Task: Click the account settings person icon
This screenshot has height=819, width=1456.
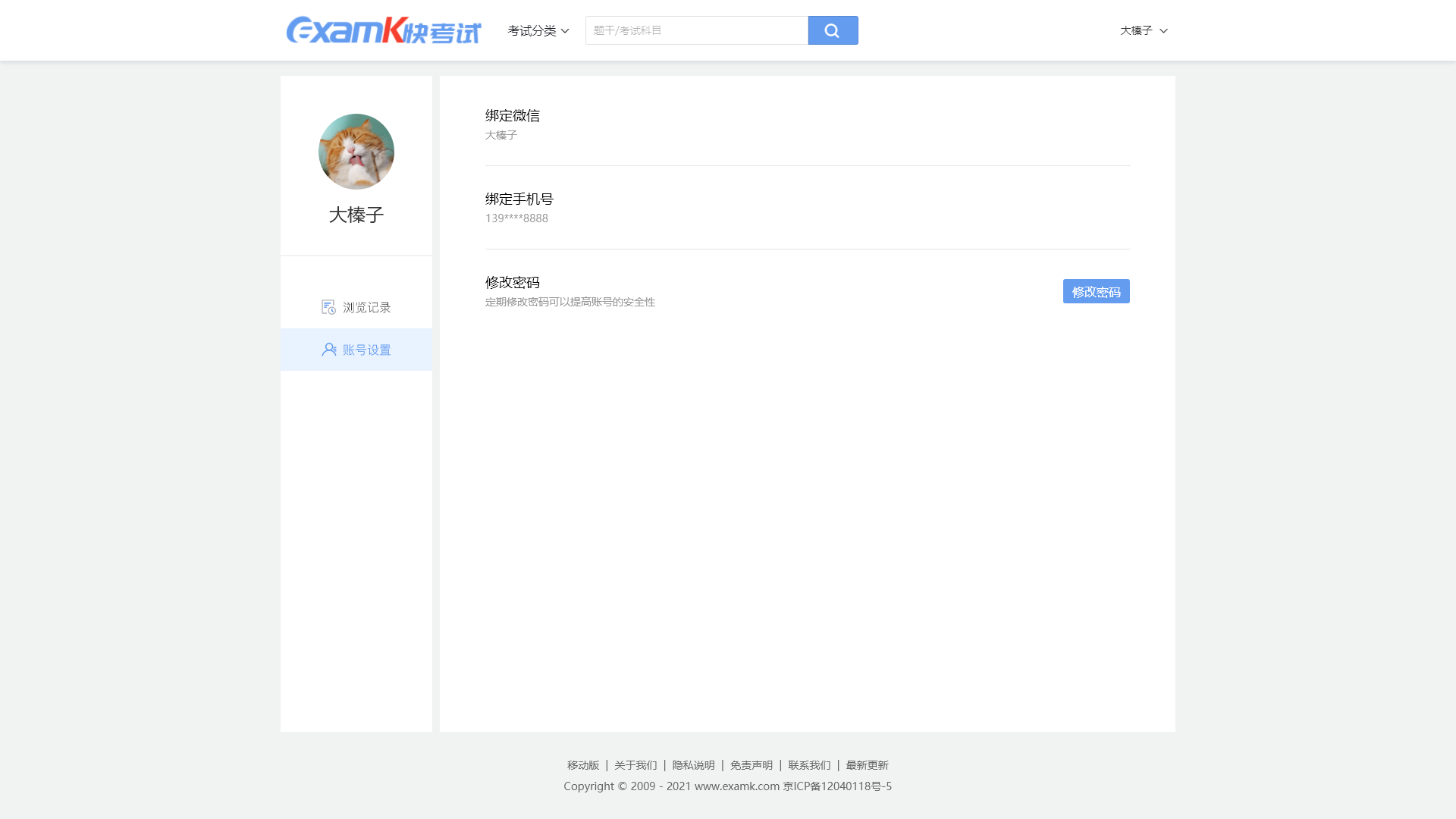Action: point(329,350)
